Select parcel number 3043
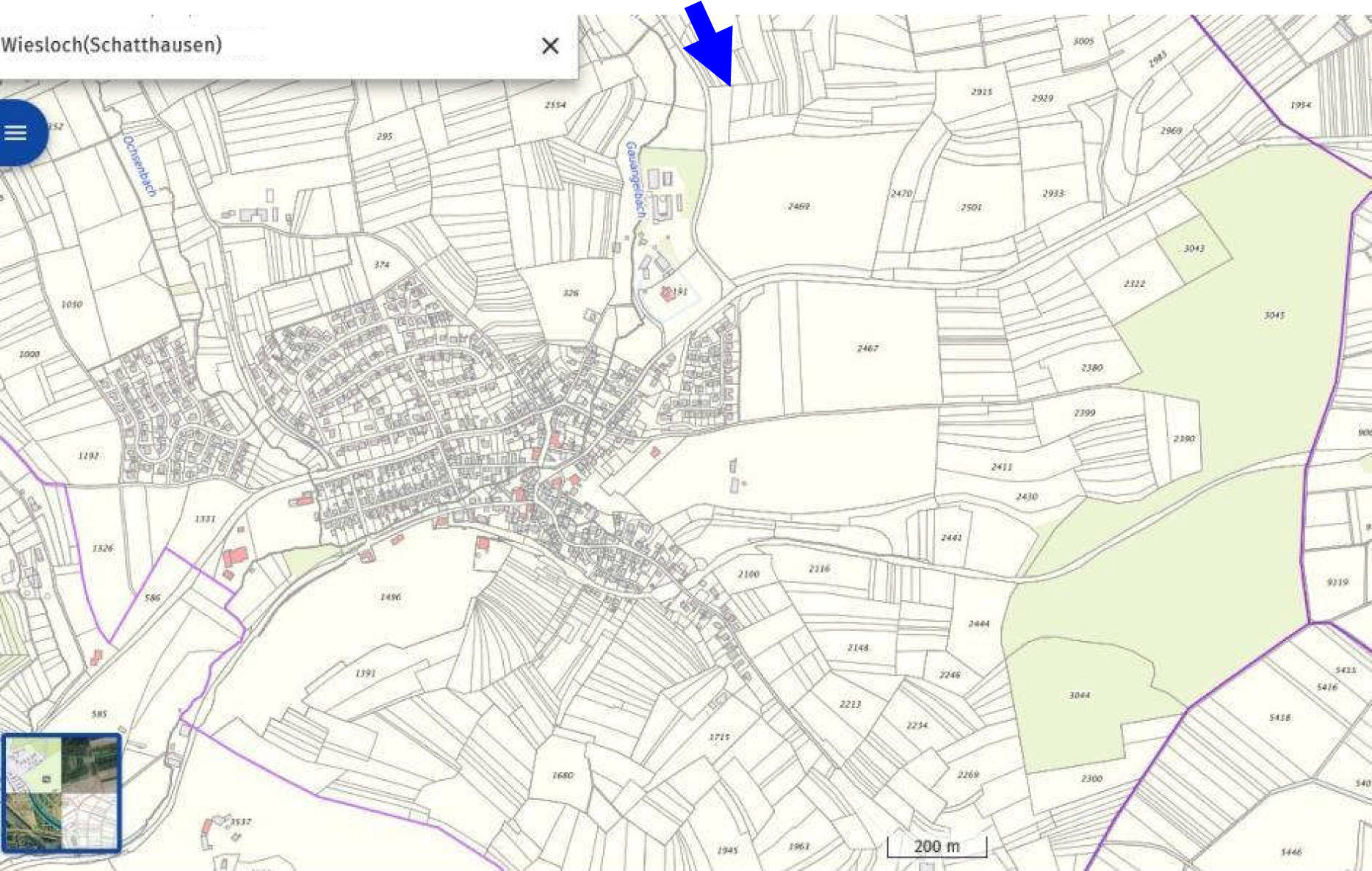The width and height of the screenshot is (1372, 871). pos(1194,248)
